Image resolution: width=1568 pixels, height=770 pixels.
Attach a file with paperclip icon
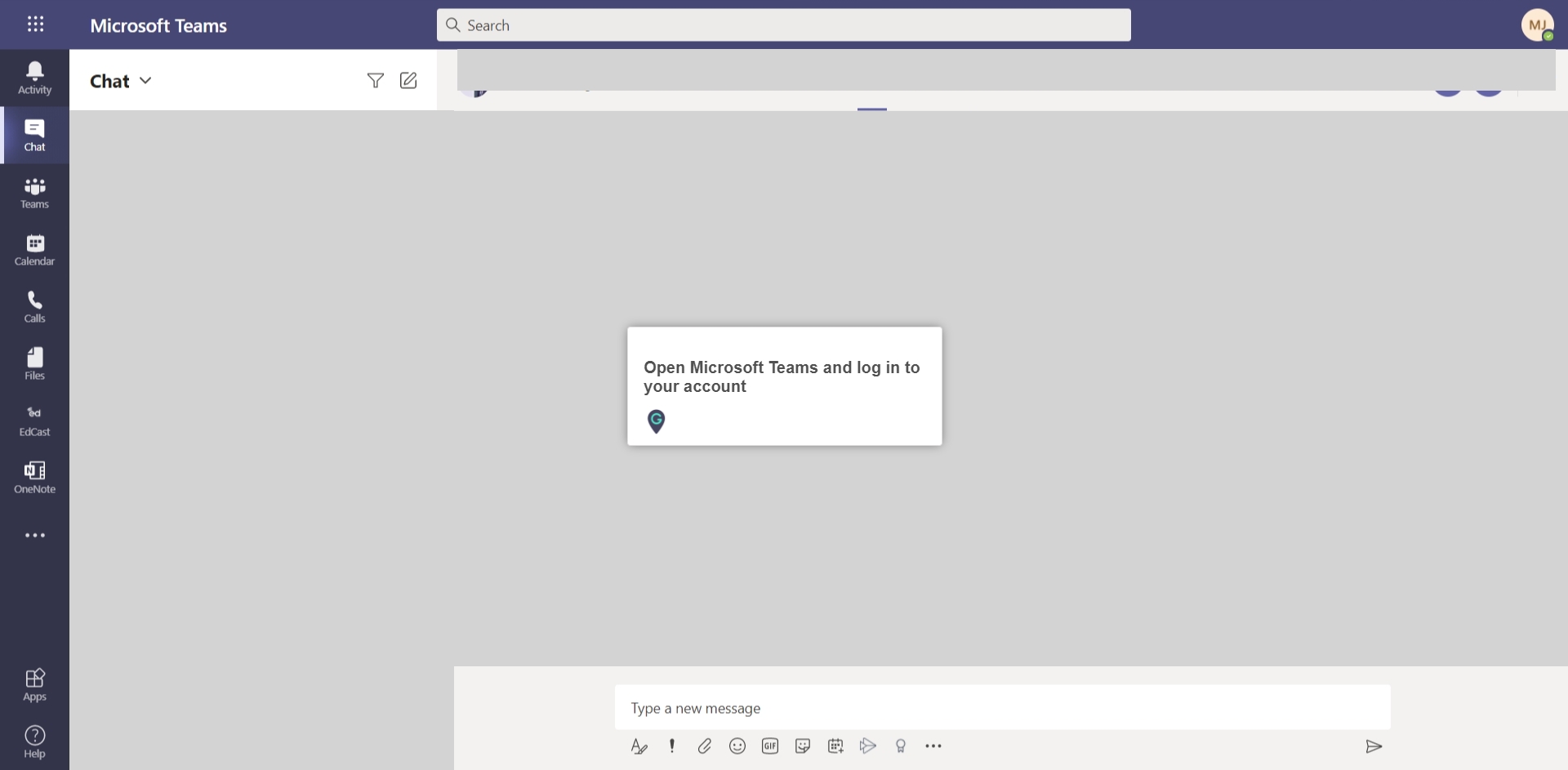coord(704,746)
